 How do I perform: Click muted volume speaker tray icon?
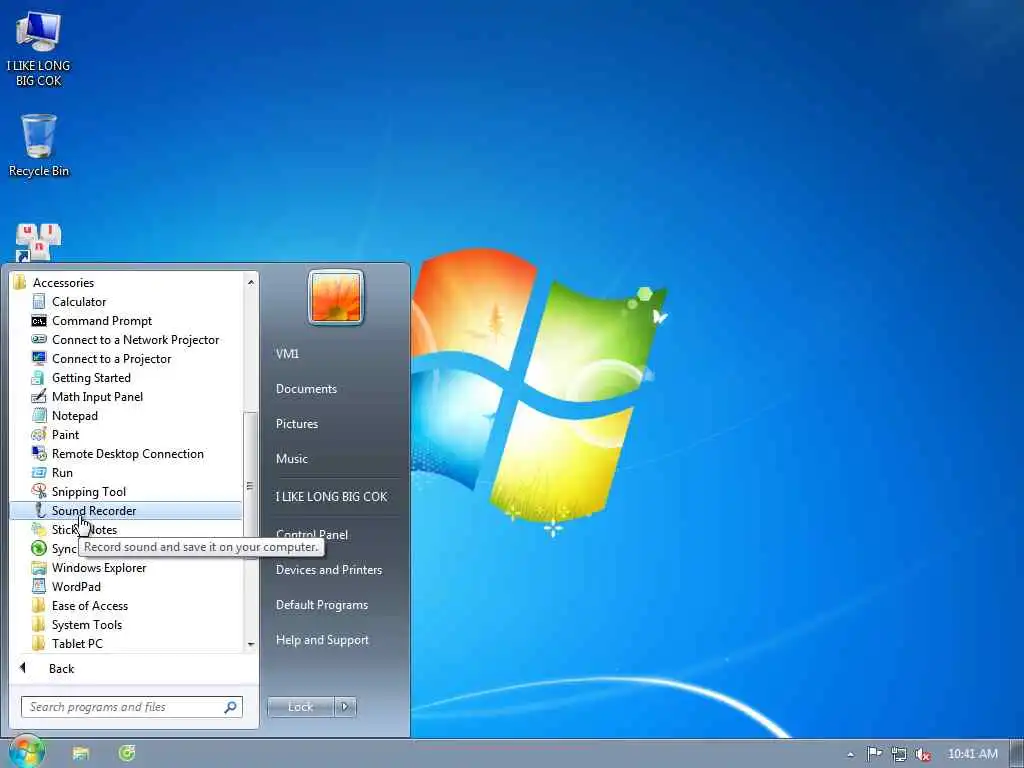923,754
